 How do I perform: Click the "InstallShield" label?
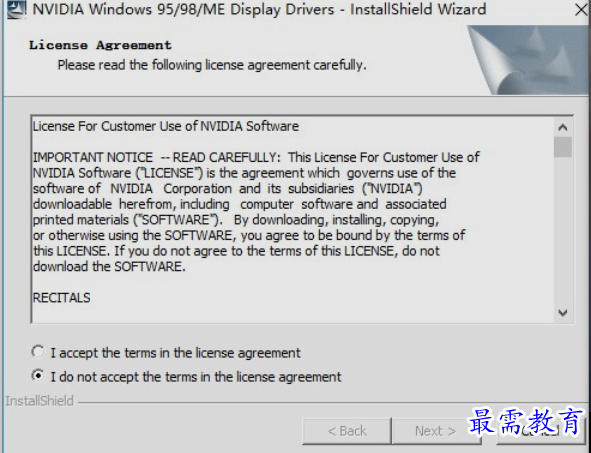click(x=39, y=401)
